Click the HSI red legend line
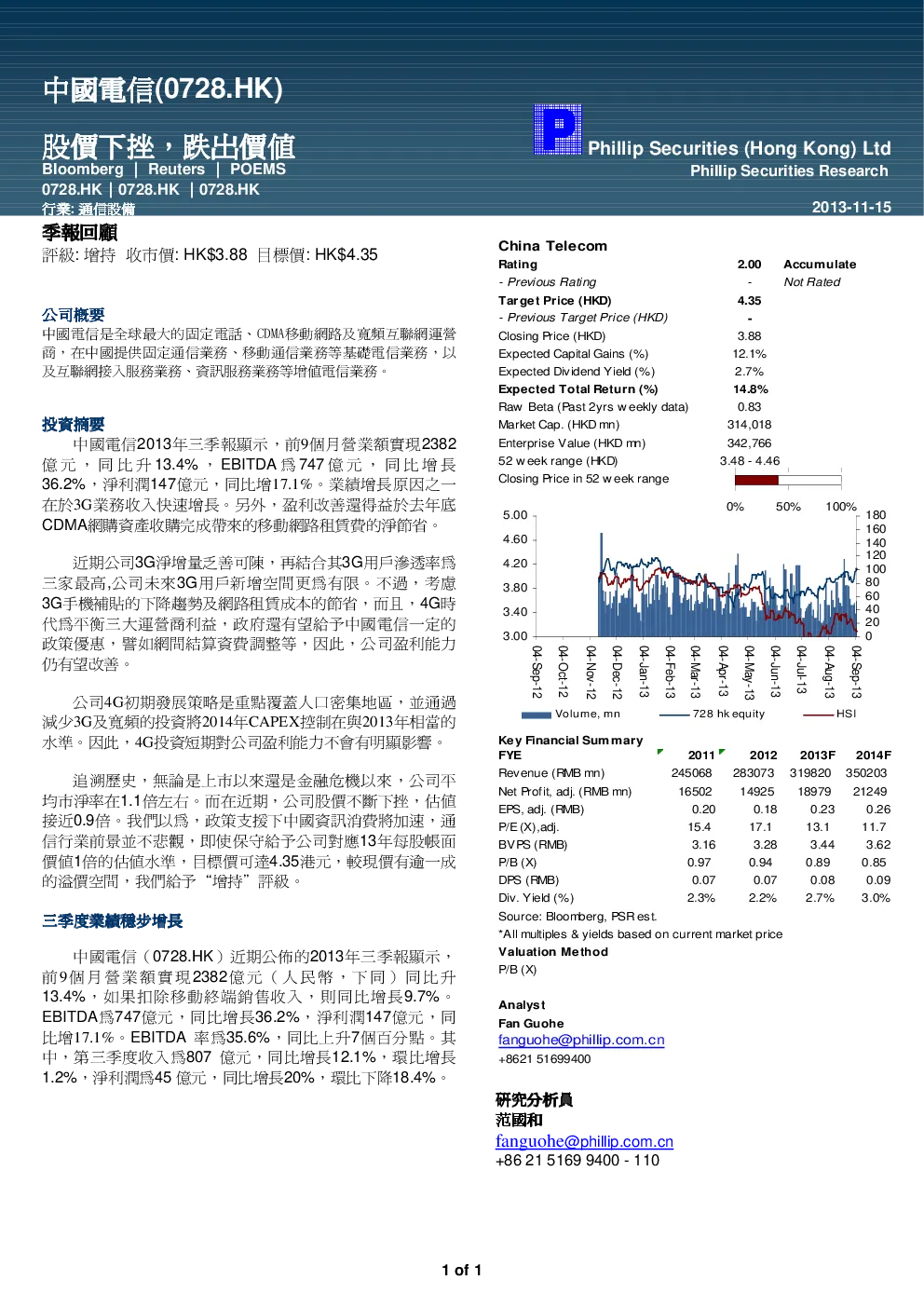924x1307 pixels. coord(818,715)
